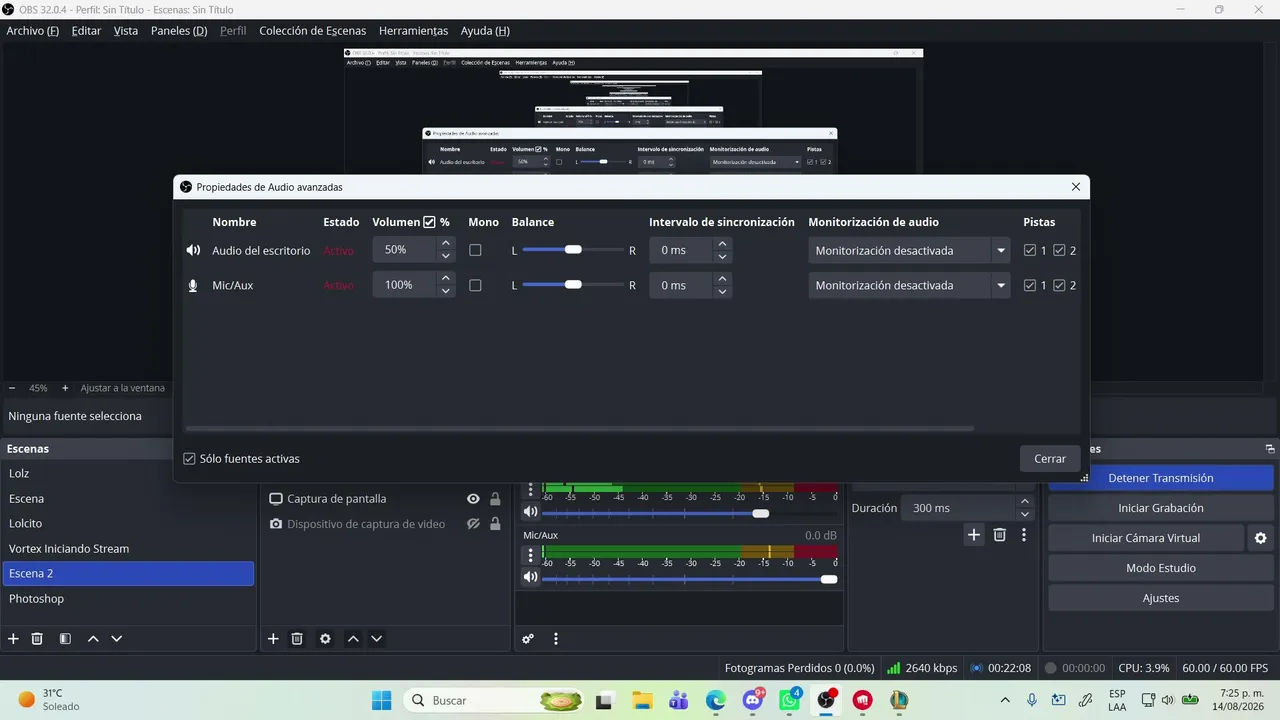This screenshot has width=1280, height=720.
Task: Add a new source with the plus icon
Action: click(x=273, y=639)
